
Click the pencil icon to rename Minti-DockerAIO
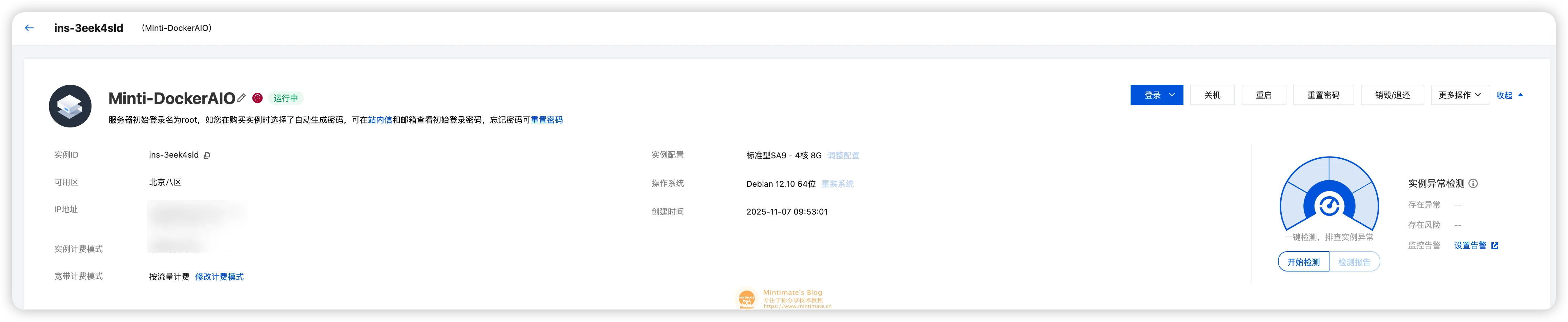[242, 97]
